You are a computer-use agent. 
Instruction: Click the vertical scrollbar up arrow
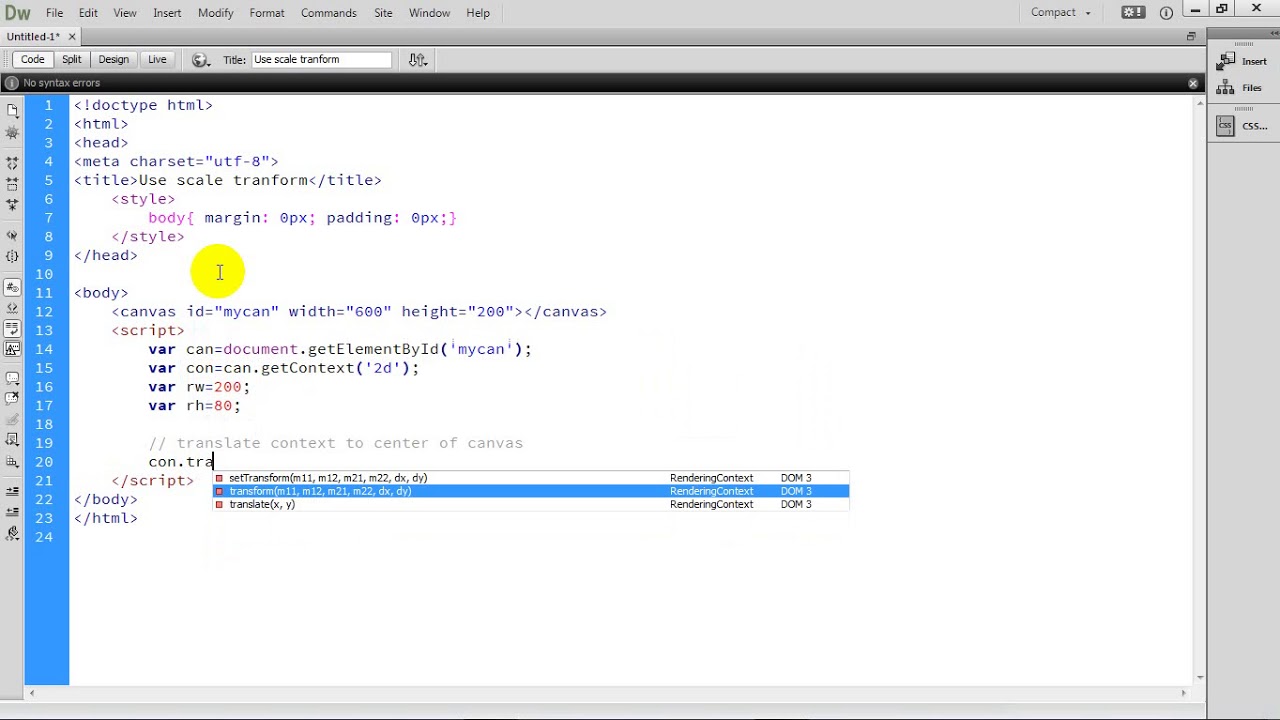coord(1198,102)
